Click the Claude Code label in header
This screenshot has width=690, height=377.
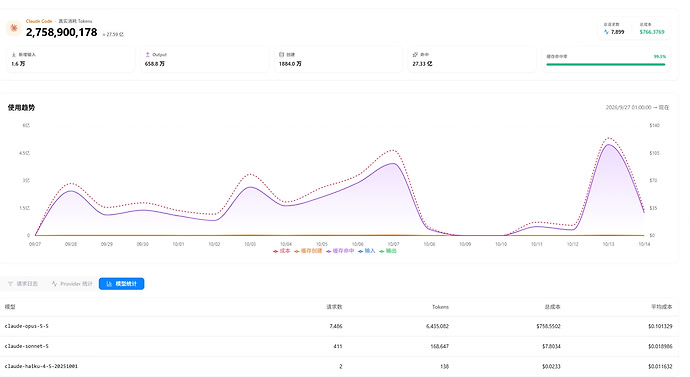coord(39,21)
